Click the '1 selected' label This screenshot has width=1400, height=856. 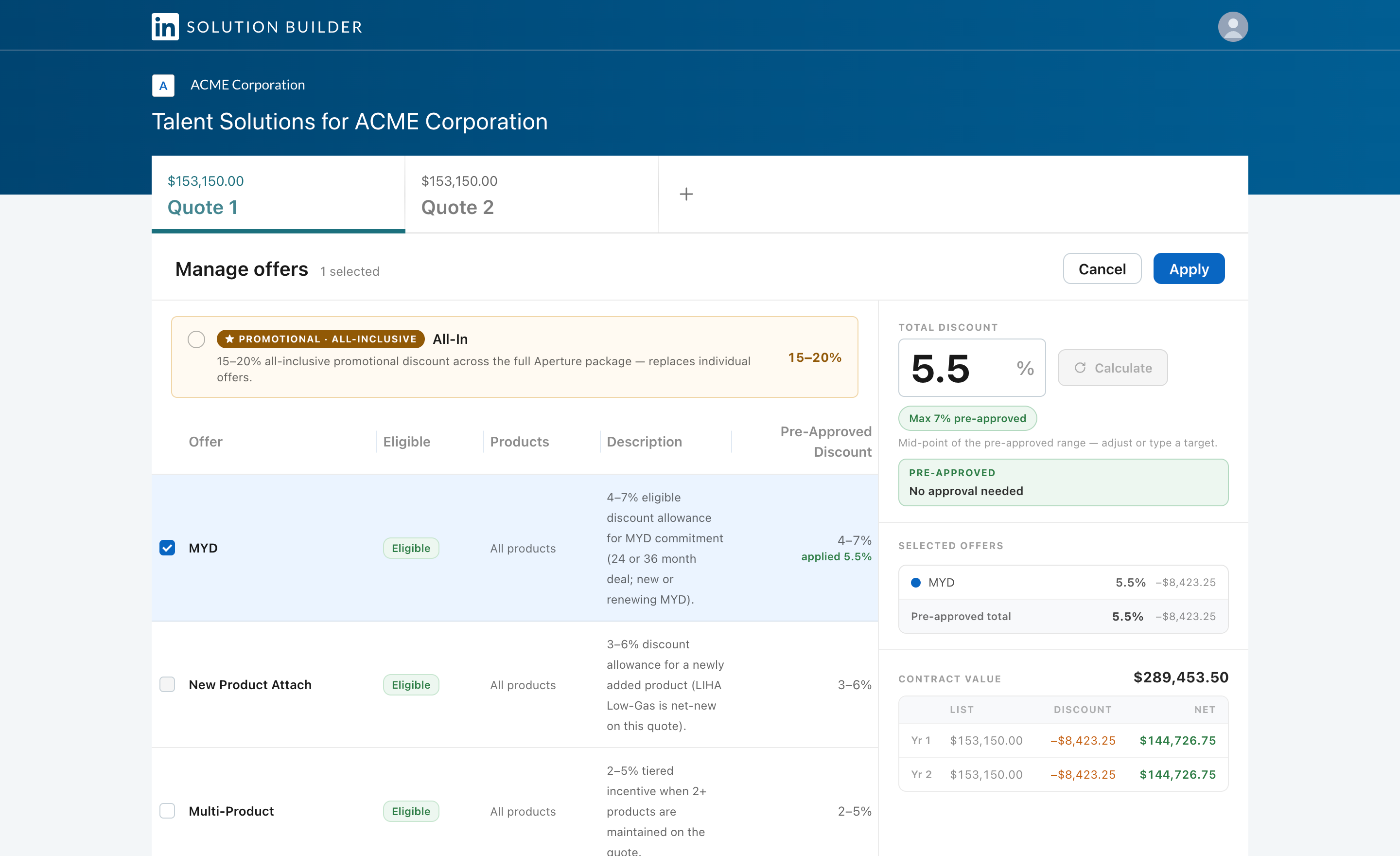(x=350, y=271)
